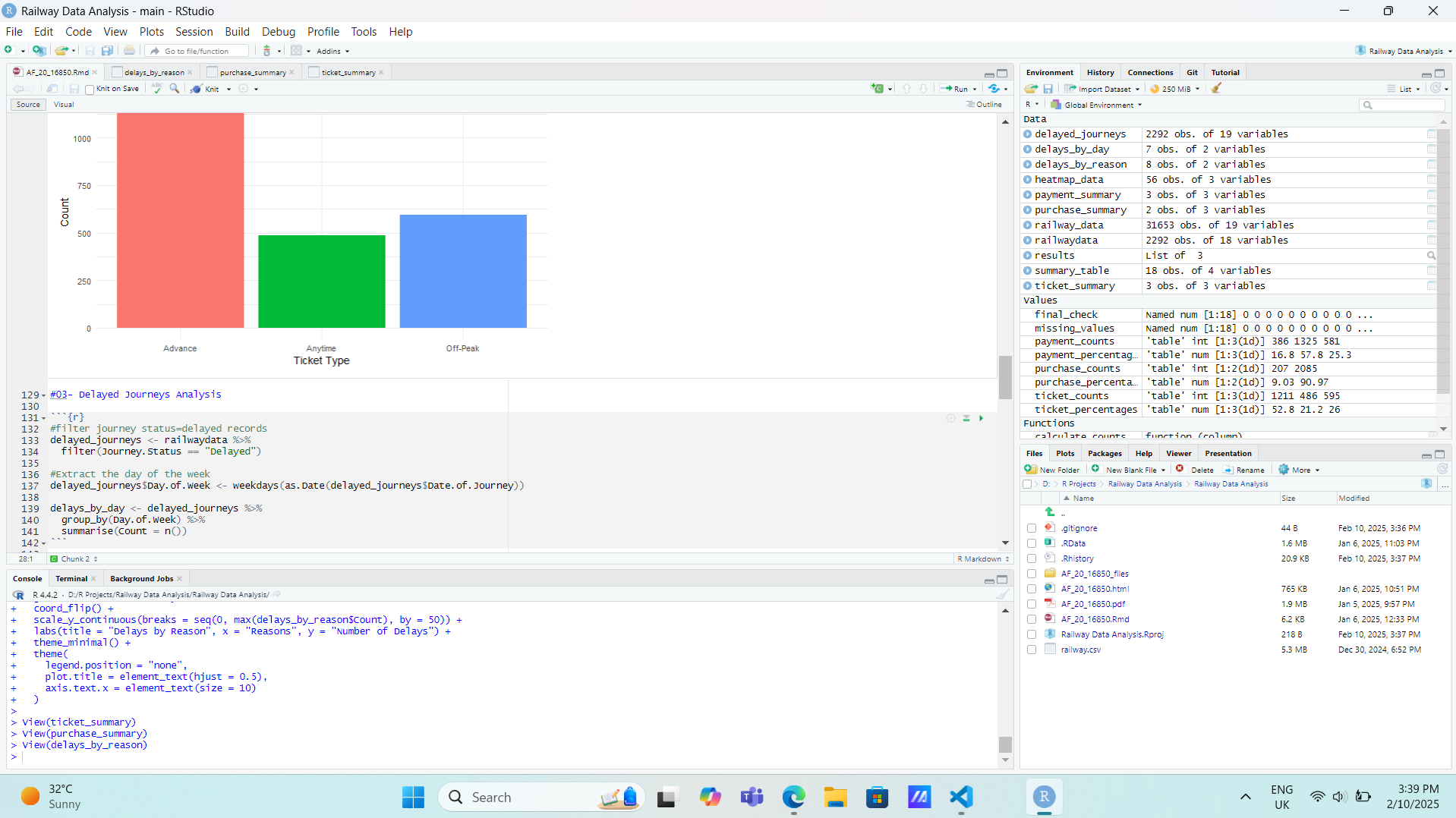Screen dimensions: 1456x818
Task: Refresh the Environment pane
Action: [x=1436, y=89]
